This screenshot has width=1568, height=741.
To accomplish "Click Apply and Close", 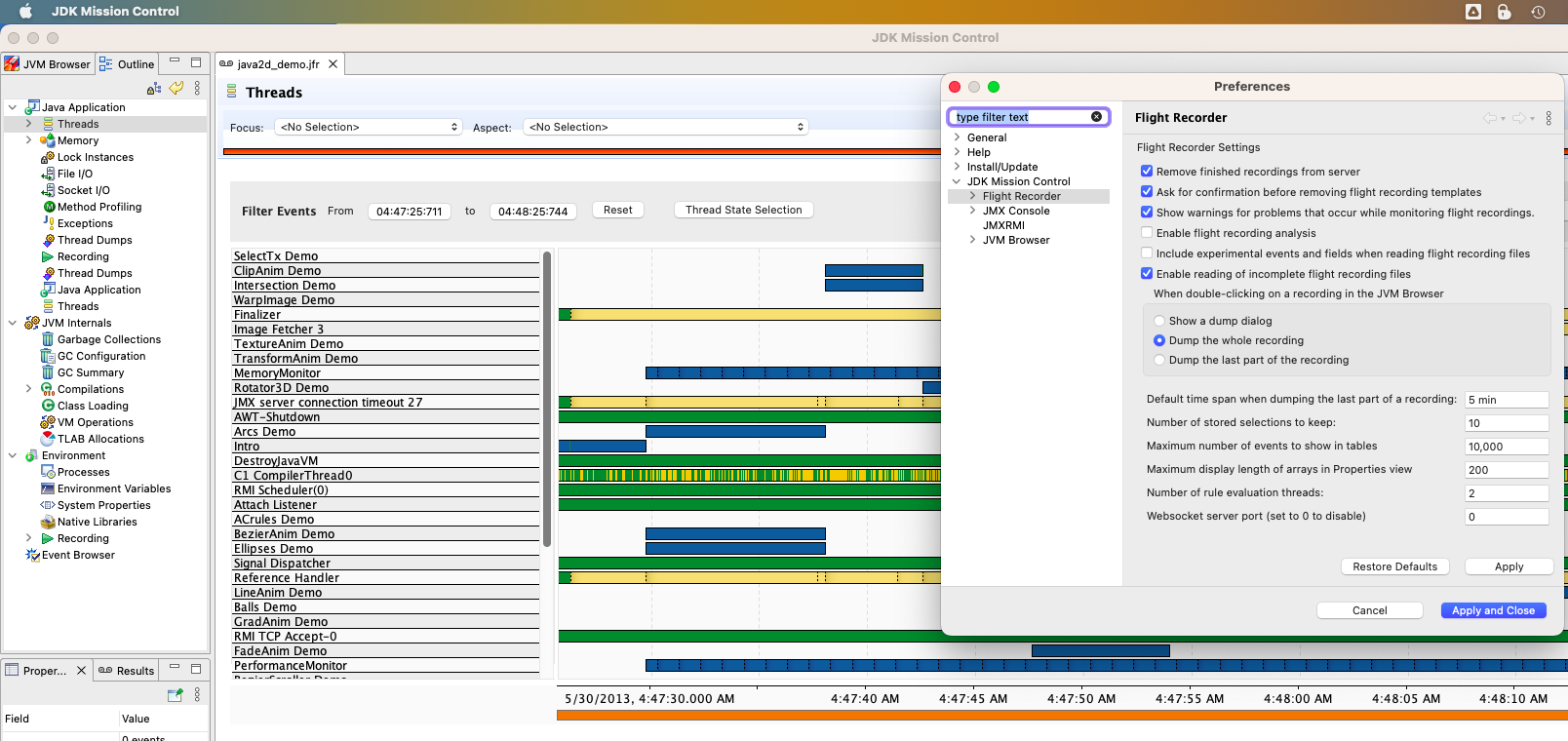I will pyautogui.click(x=1493, y=610).
